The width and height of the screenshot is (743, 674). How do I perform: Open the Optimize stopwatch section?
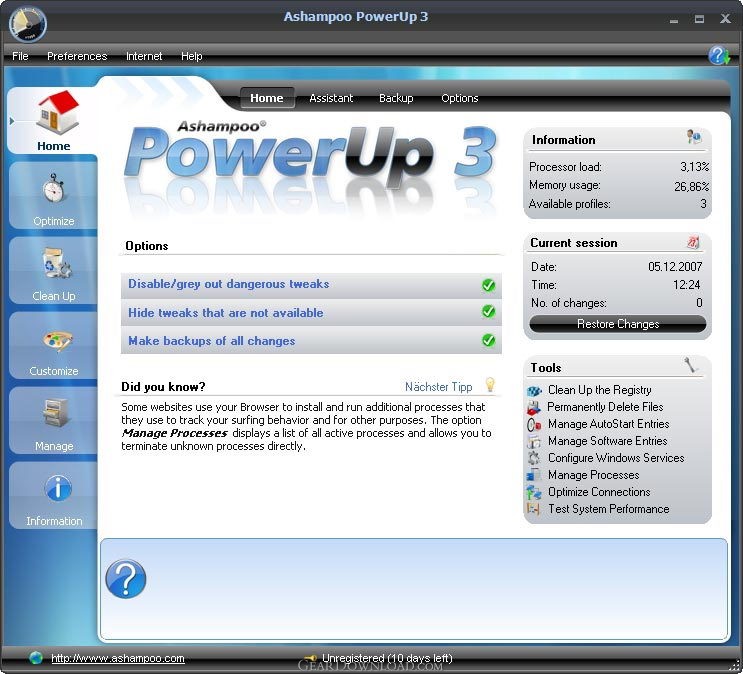(53, 196)
